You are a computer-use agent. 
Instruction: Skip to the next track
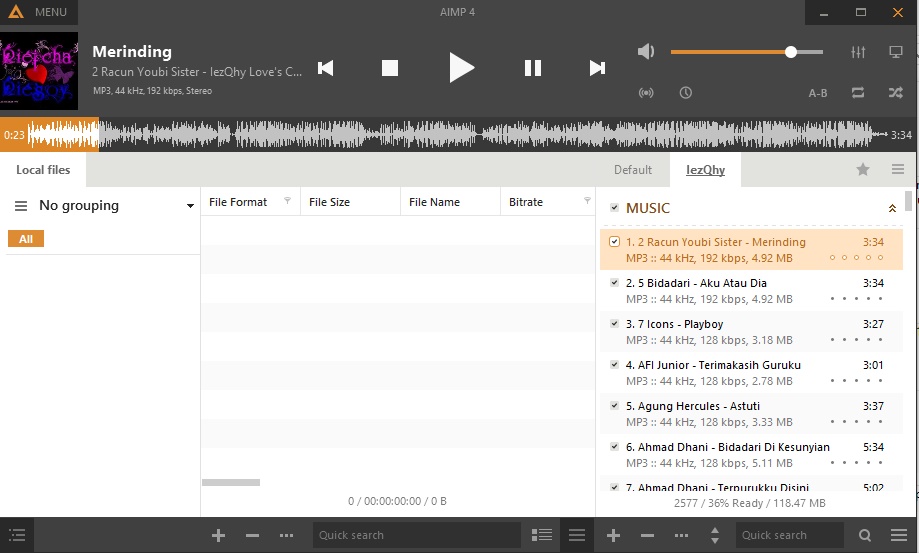pos(597,68)
